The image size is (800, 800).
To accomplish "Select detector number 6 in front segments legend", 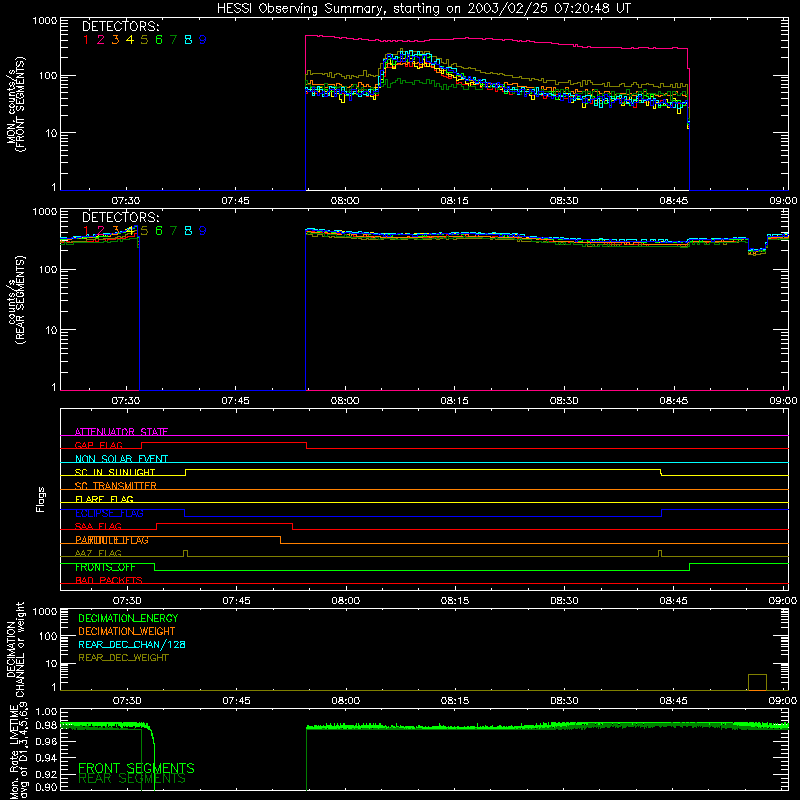I will pos(159,40).
